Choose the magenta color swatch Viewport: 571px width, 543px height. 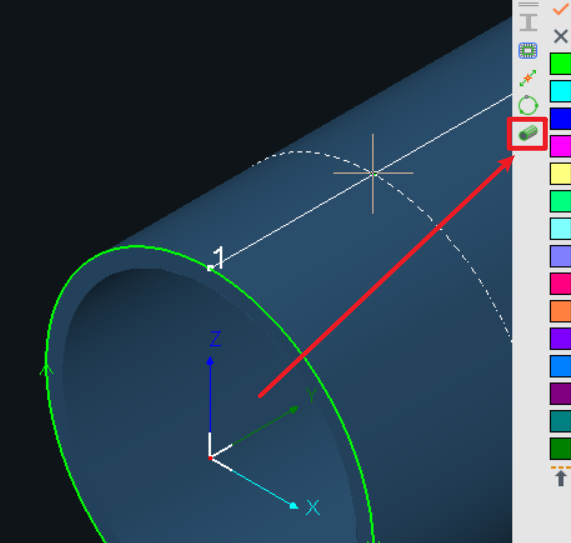pos(561,146)
